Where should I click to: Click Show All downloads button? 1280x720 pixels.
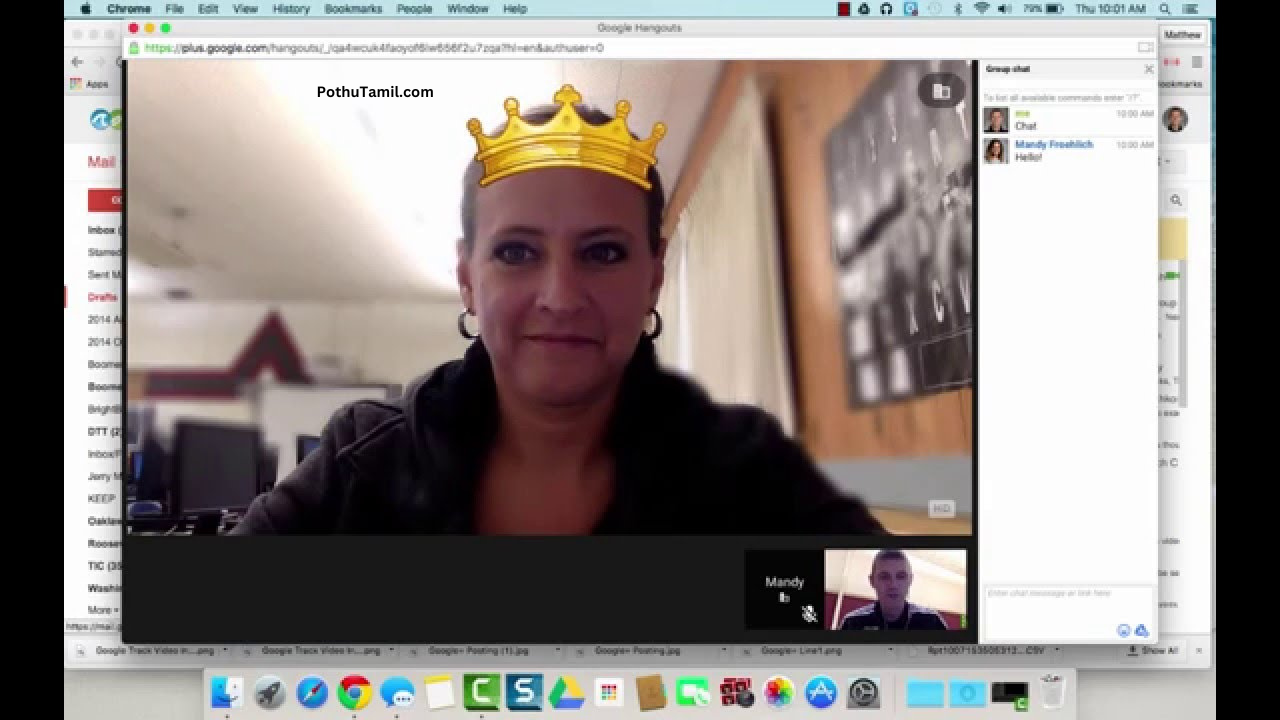1158,651
